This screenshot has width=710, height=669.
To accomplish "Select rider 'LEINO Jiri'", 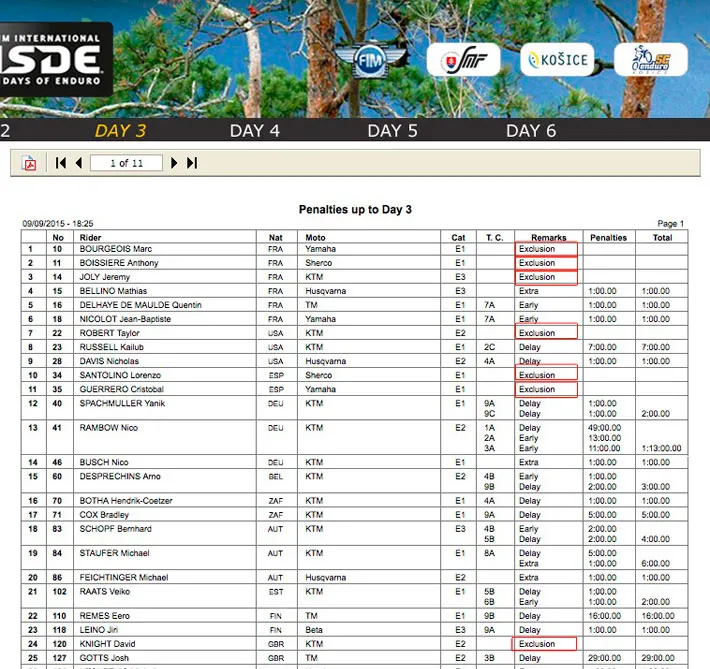I will (x=99, y=630).
